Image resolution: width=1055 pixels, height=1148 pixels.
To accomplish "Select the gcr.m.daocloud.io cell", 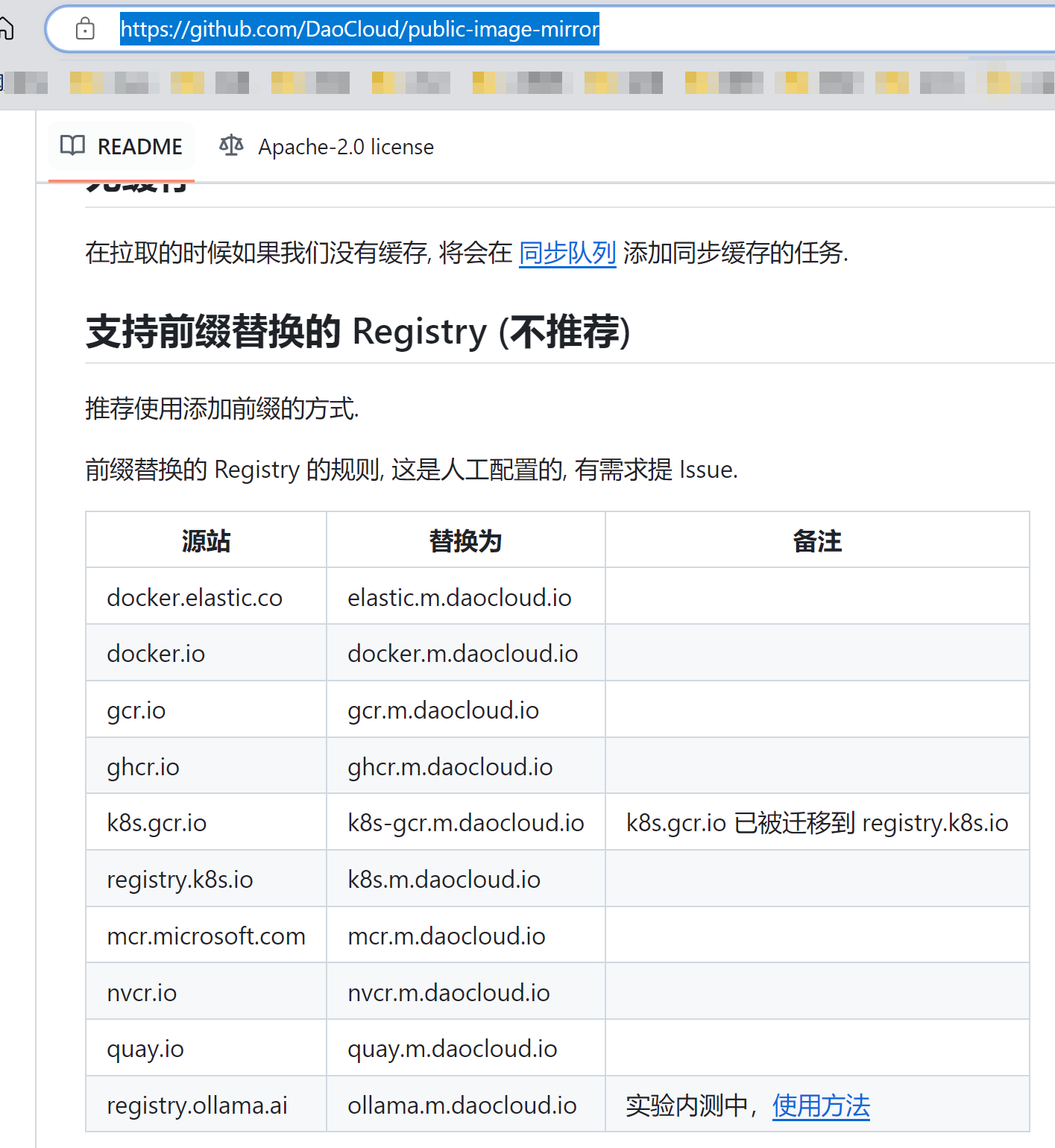I will [x=465, y=710].
